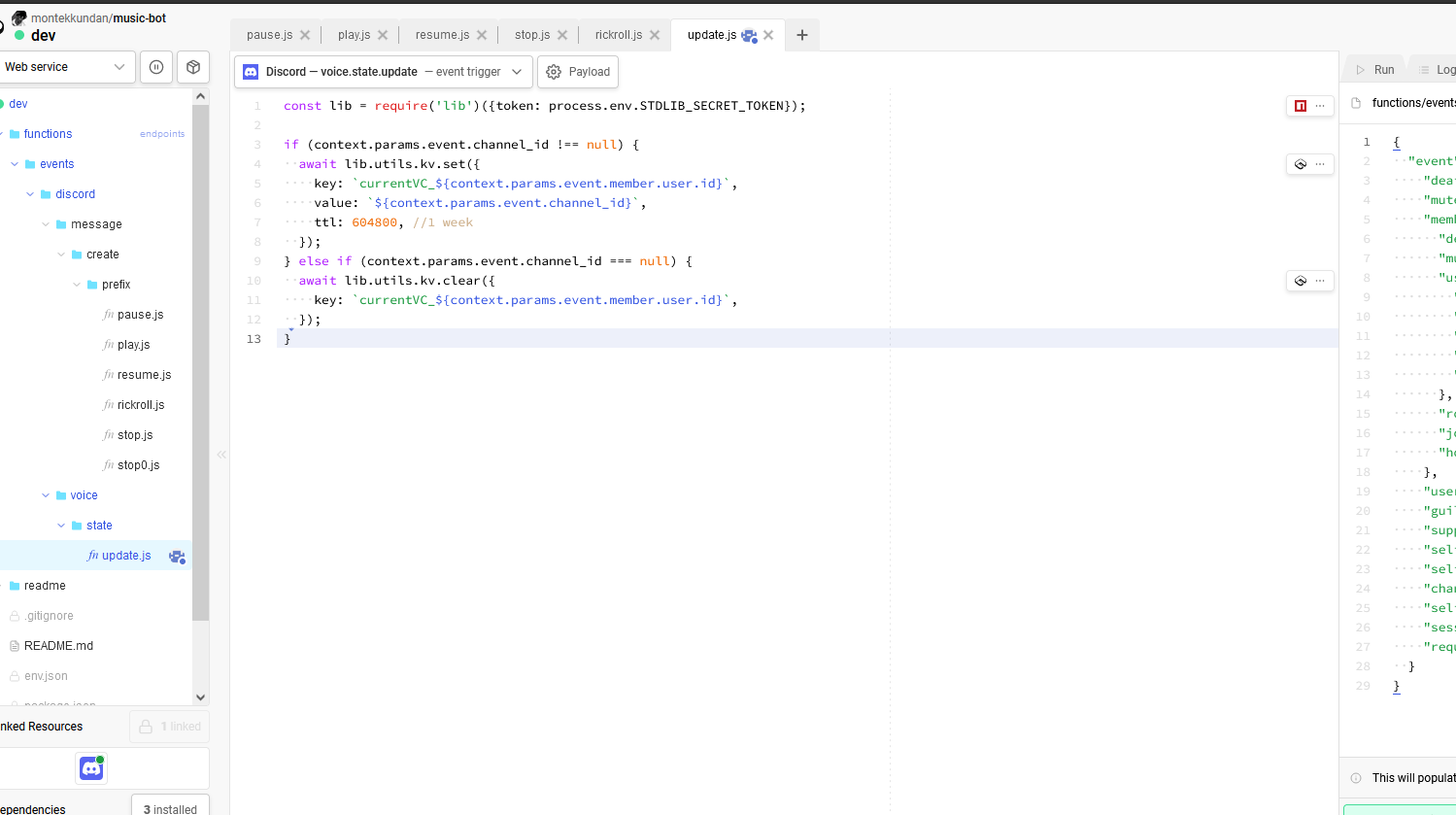Click the package cube icon in sidebar header
Screen dimensions: 1456x815
pyautogui.click(x=193, y=67)
